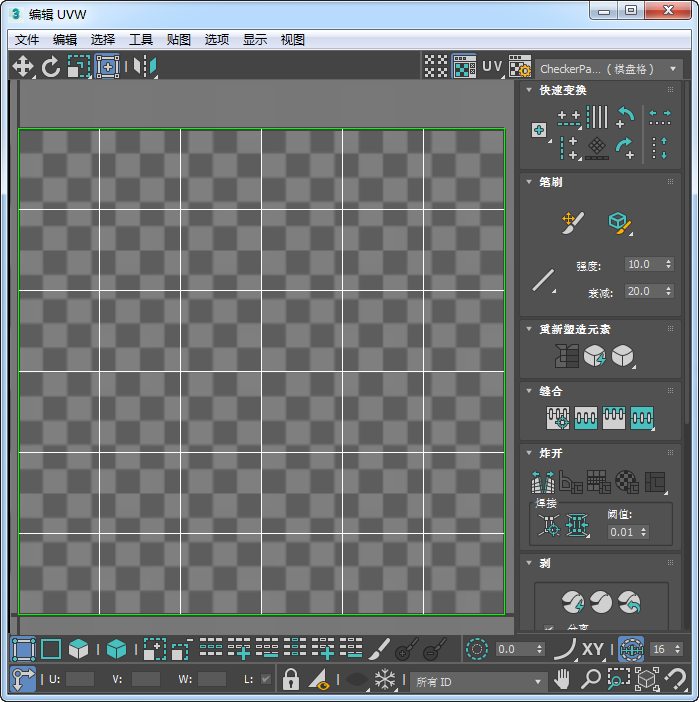
Task: Click the Quick Peel icon in 剥
Action: [x=573, y=602]
